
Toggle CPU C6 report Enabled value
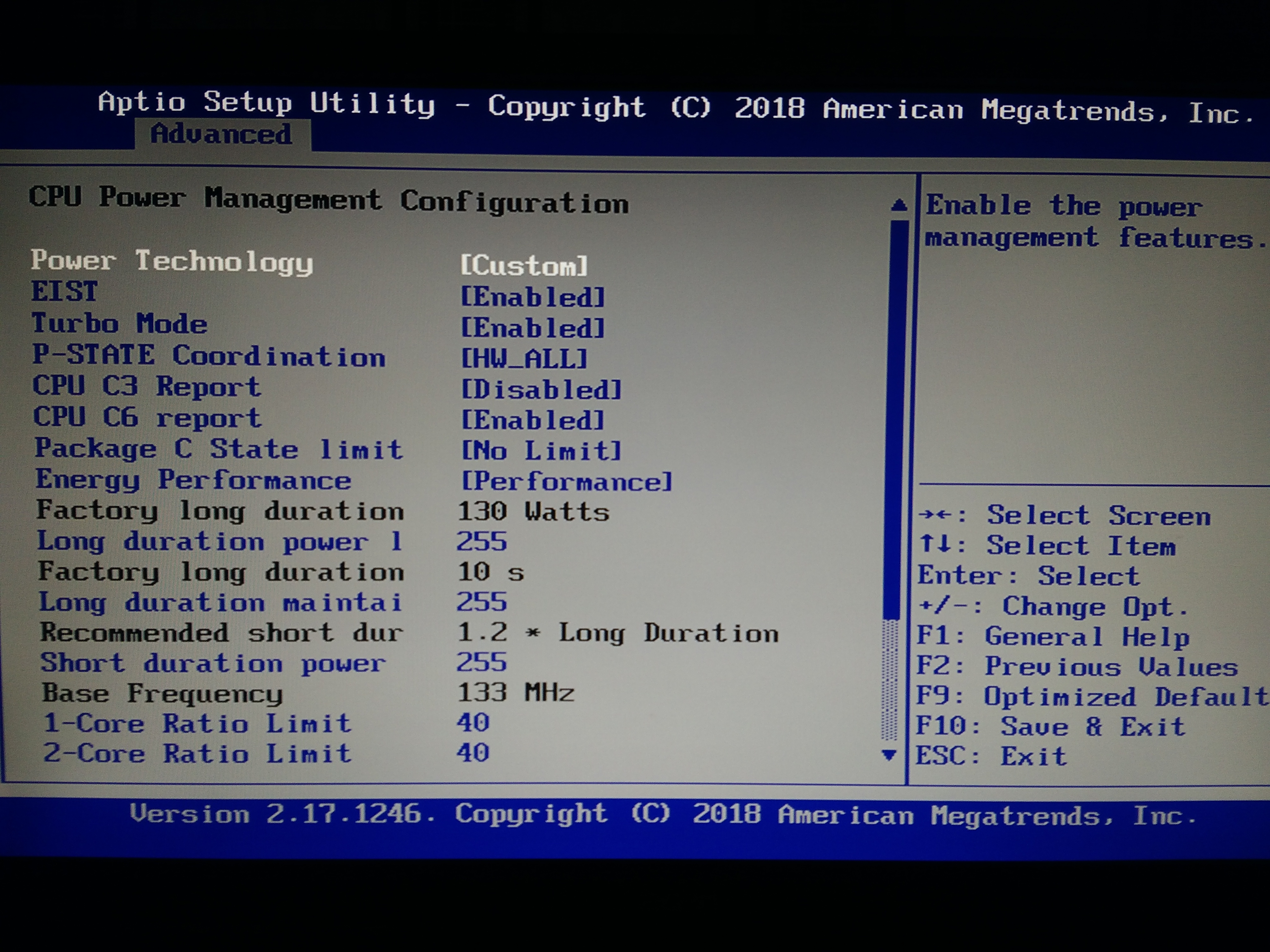(532, 421)
